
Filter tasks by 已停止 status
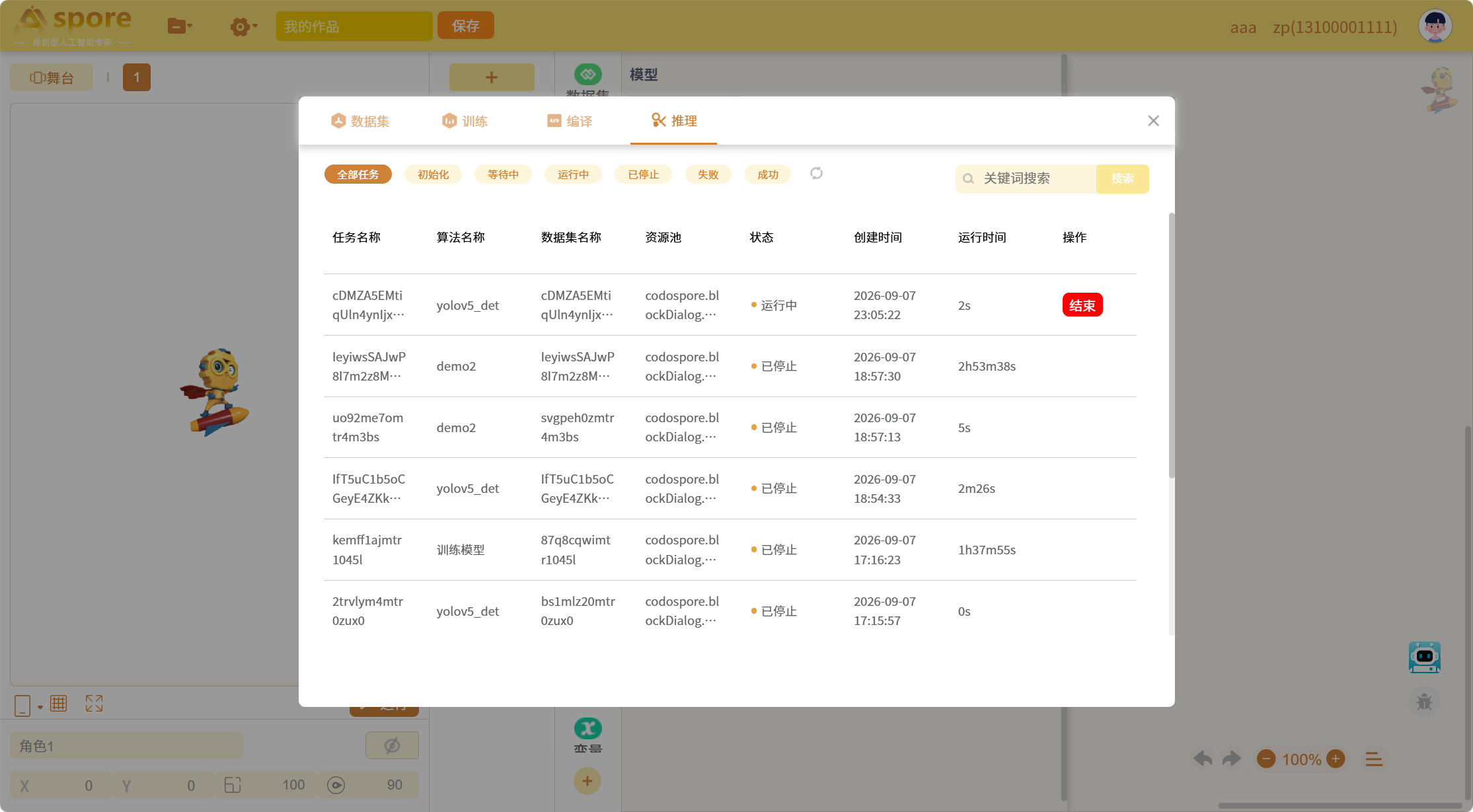point(643,174)
